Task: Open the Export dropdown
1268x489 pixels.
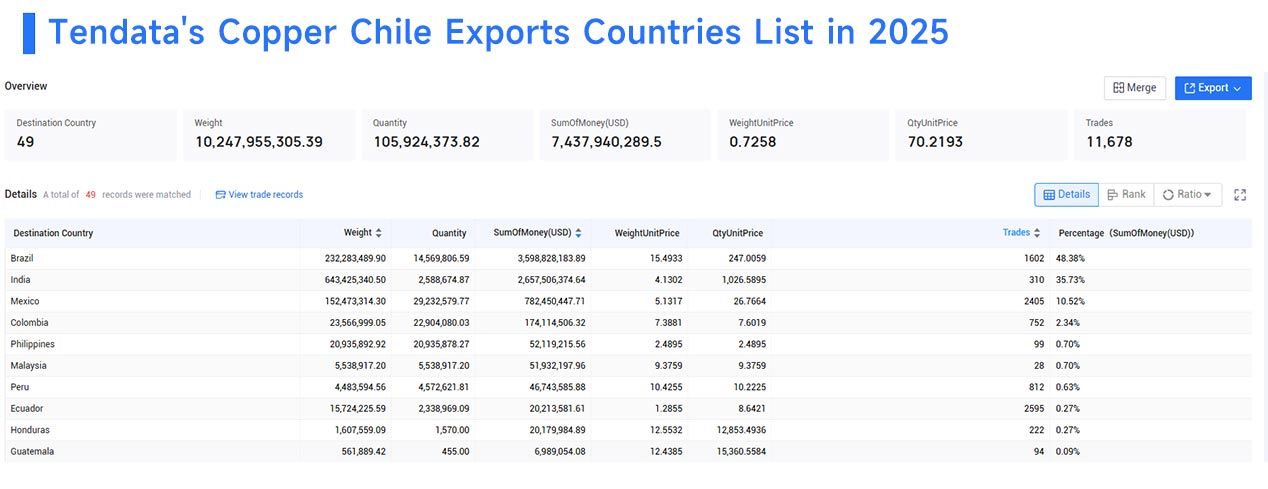Action: (1213, 88)
